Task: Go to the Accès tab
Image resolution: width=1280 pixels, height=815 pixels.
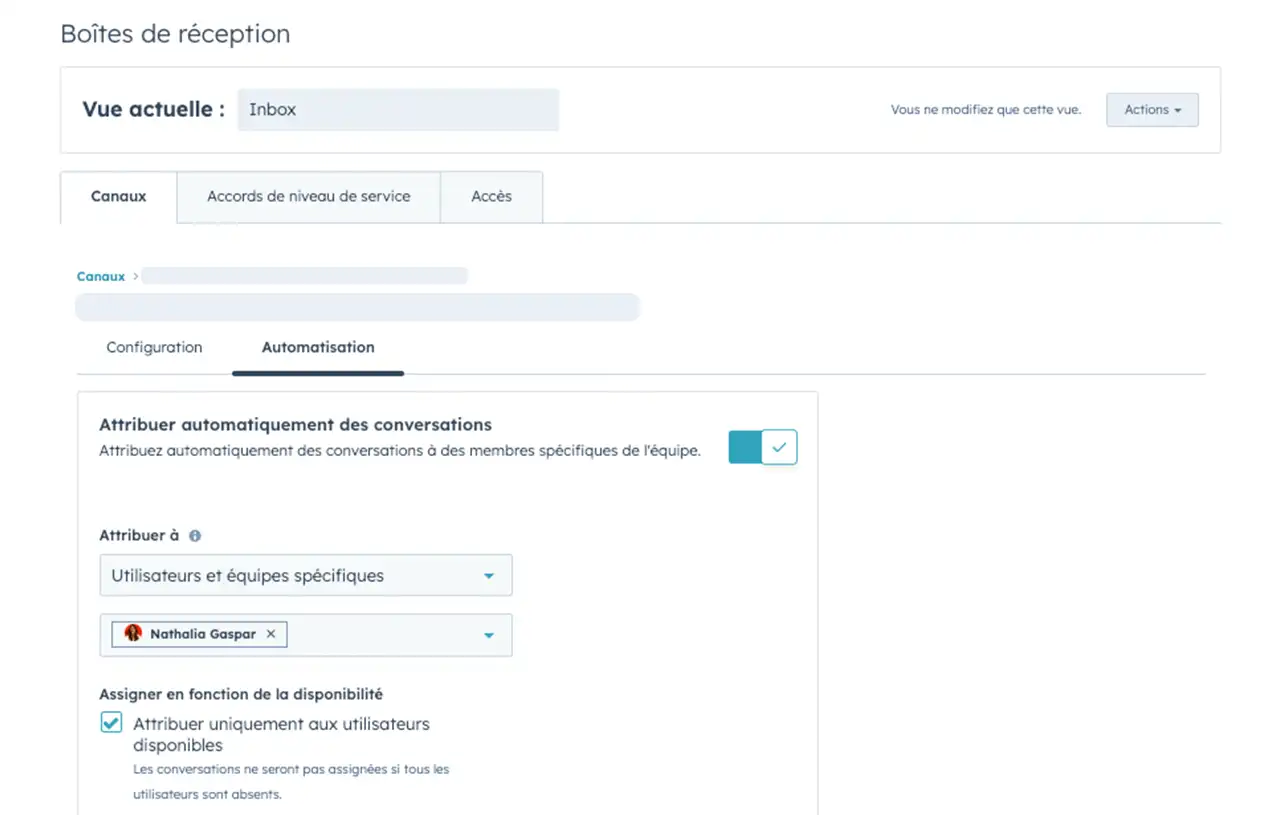Action: click(491, 197)
